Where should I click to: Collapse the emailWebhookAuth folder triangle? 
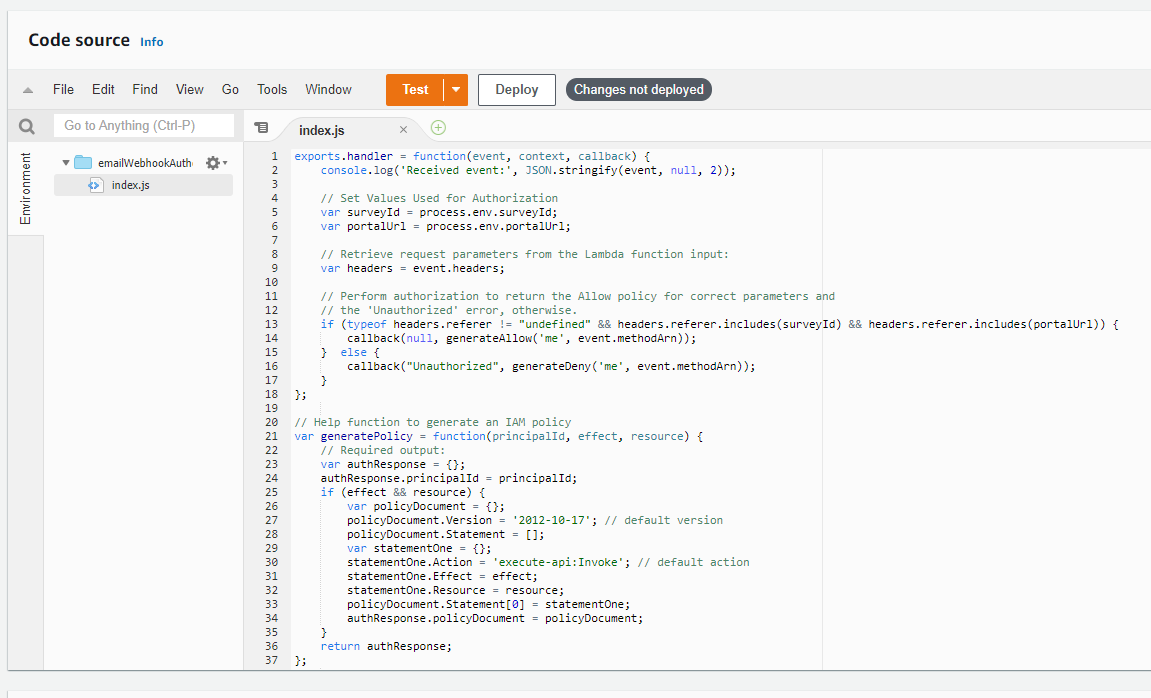pyautogui.click(x=63, y=162)
